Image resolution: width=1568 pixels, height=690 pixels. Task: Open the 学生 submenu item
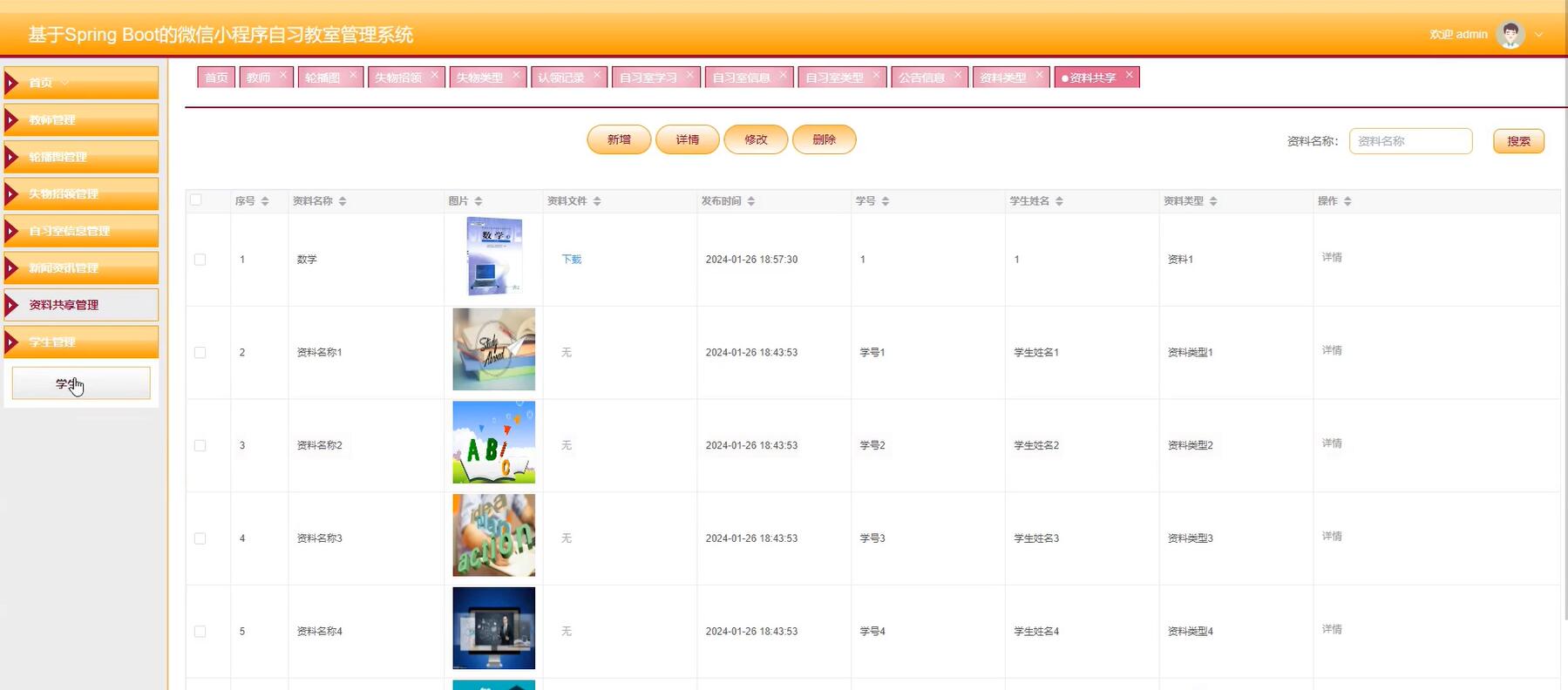(81, 383)
